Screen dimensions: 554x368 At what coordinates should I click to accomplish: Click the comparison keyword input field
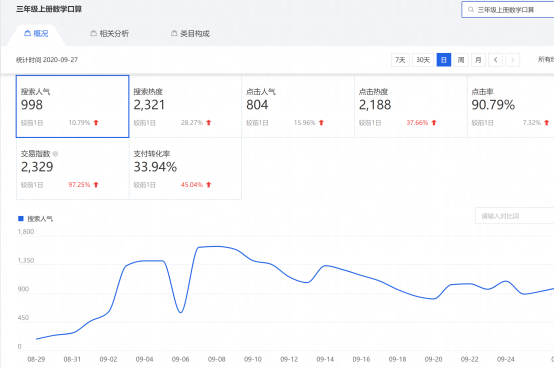point(514,216)
